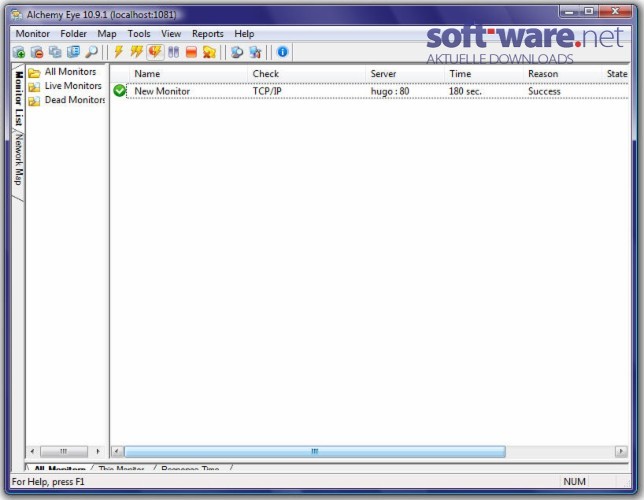The image size is (644, 500).
Task: Click the Success reason cell
Action: click(544, 91)
